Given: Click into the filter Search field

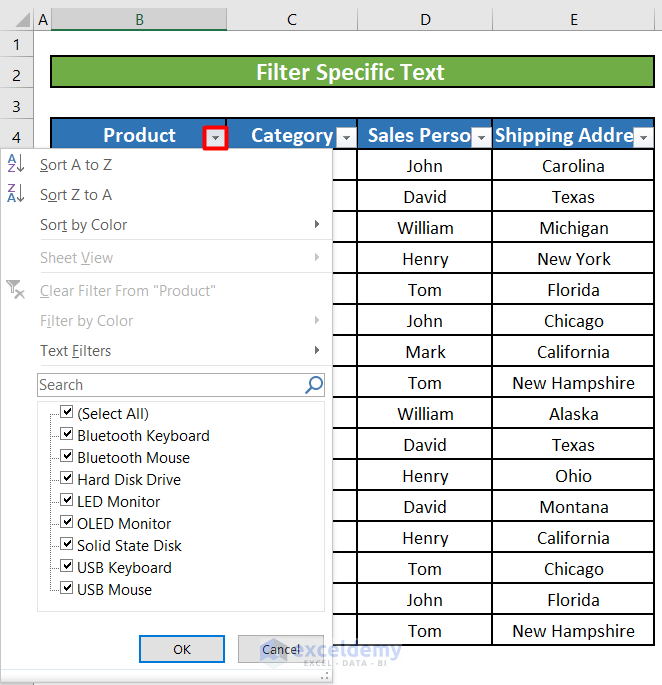Looking at the screenshot, I should [170, 385].
